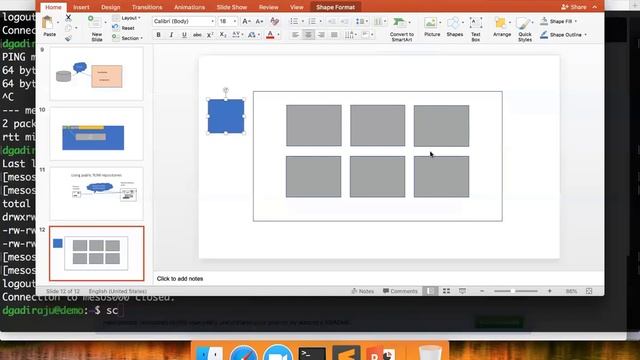The image size is (640, 360).
Task: Increase the font size
Action: 246,21
